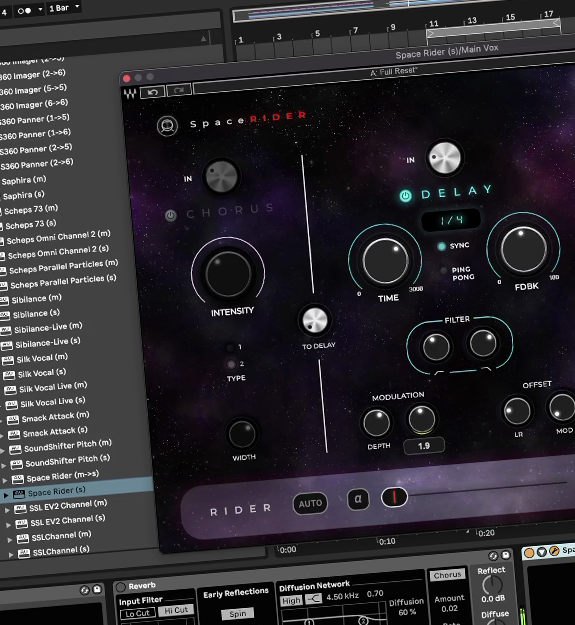Screen dimensions: 575x625
Task: Click the Chorus button in Reverb device
Action: (x=447, y=575)
